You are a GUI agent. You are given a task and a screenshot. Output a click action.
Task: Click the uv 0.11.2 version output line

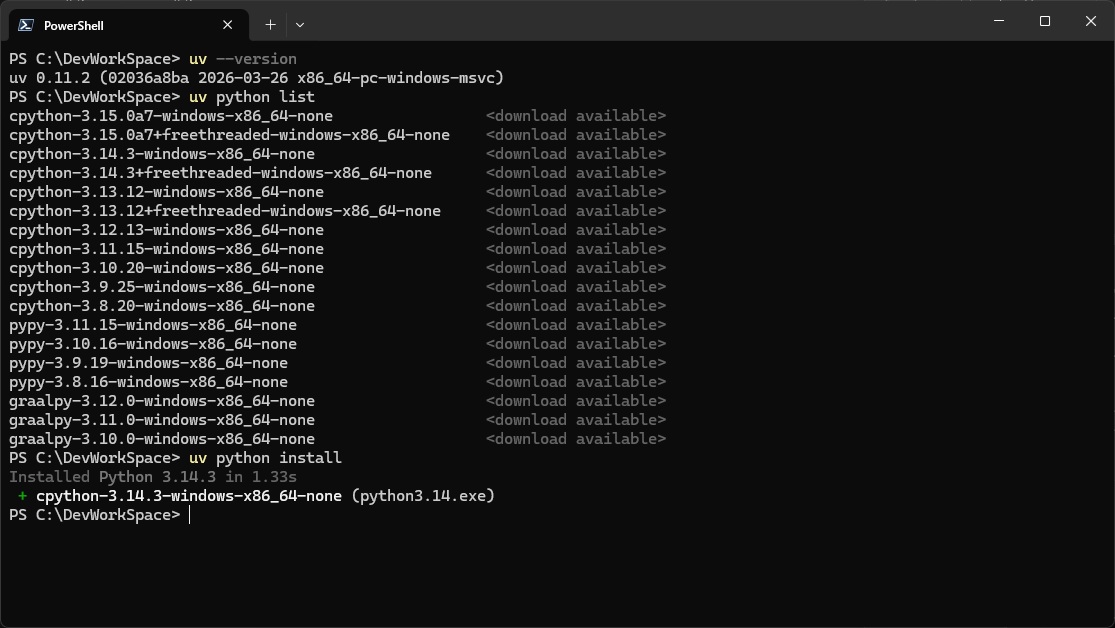click(x=256, y=78)
